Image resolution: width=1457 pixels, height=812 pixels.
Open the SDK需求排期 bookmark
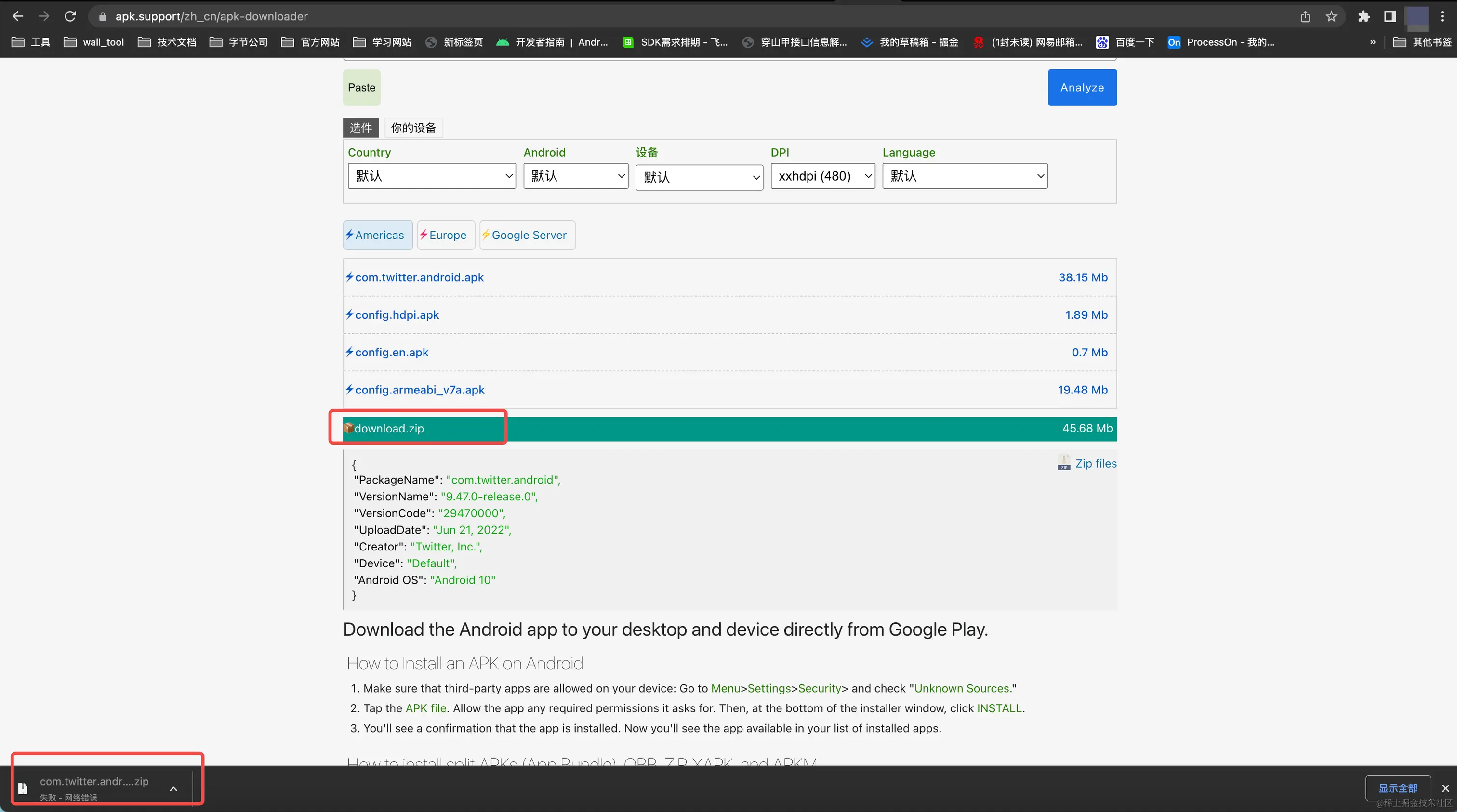676,42
